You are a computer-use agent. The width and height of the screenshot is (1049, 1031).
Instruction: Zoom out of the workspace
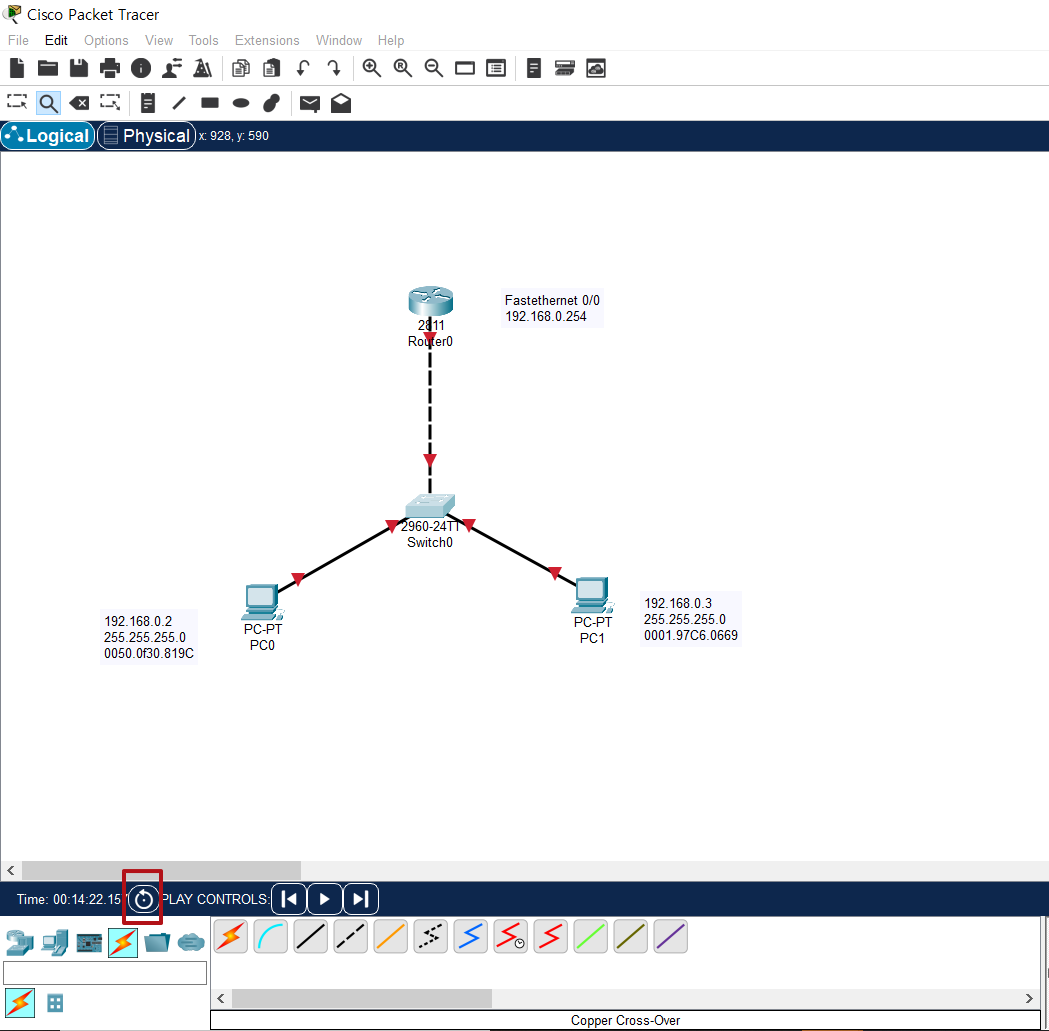pyautogui.click(x=434, y=68)
